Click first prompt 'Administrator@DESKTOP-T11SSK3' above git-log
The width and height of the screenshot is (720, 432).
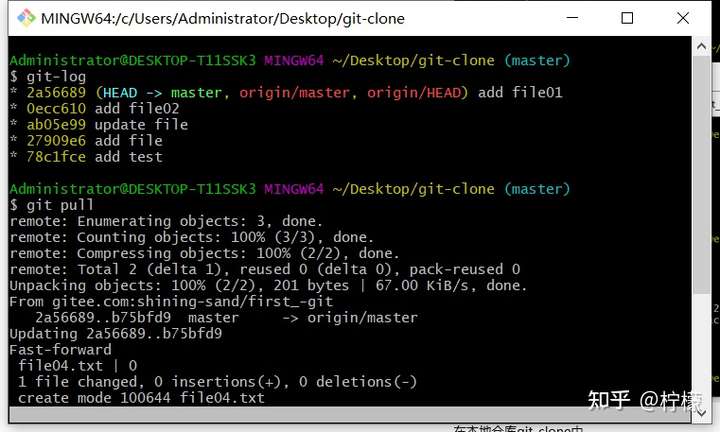point(132,61)
